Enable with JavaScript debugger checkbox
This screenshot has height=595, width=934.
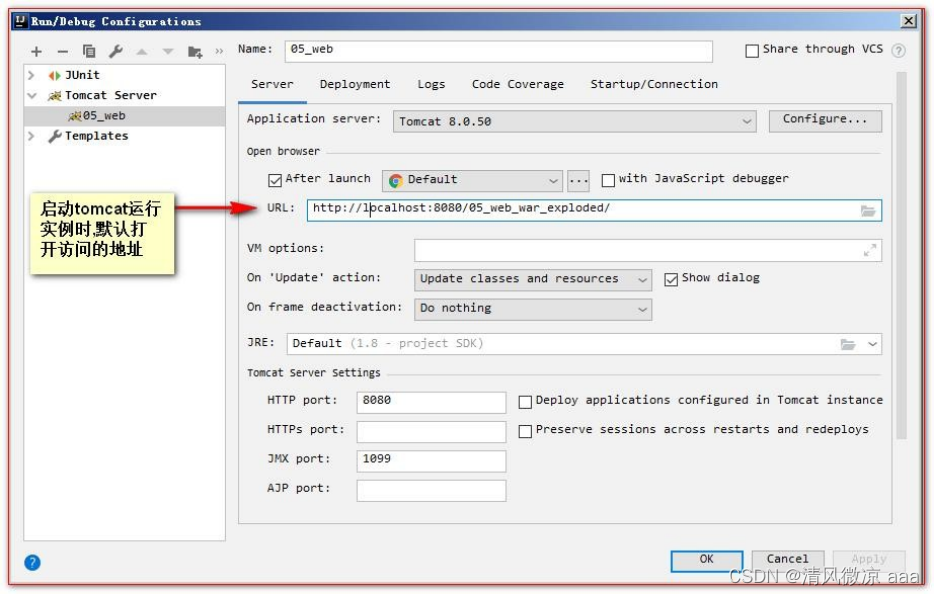[x=608, y=180]
